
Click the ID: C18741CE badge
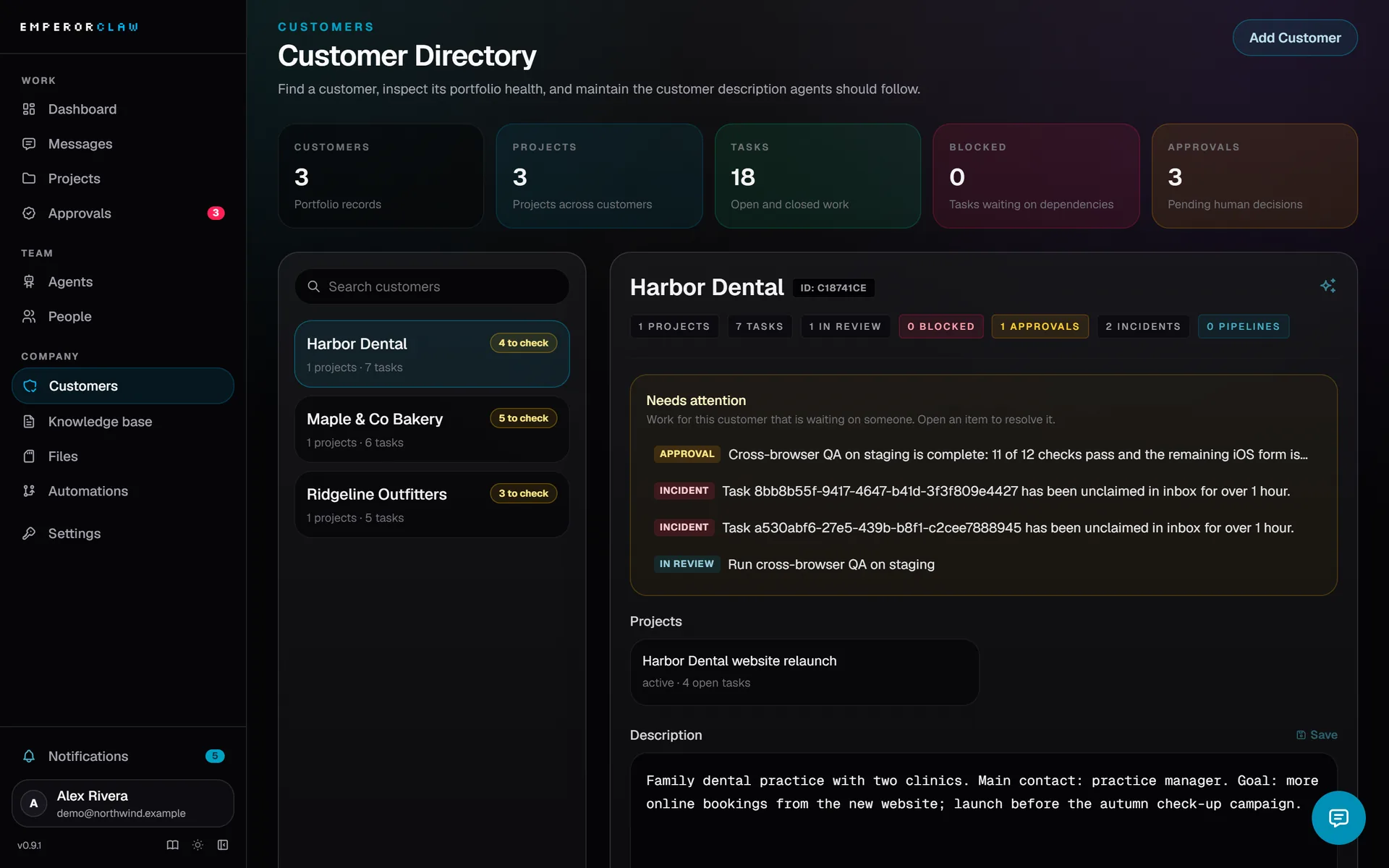click(833, 288)
